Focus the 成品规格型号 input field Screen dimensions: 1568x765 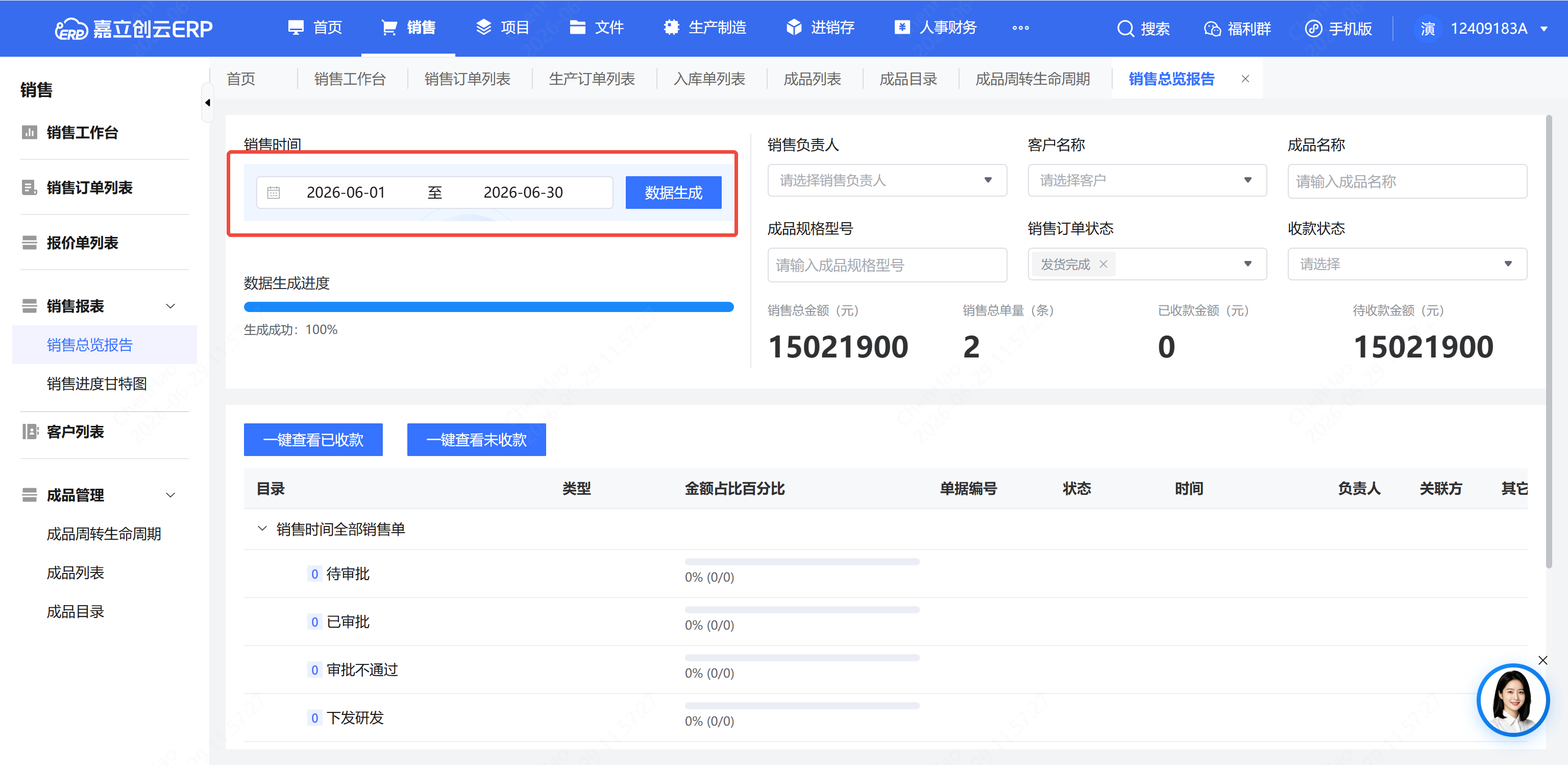(887, 265)
